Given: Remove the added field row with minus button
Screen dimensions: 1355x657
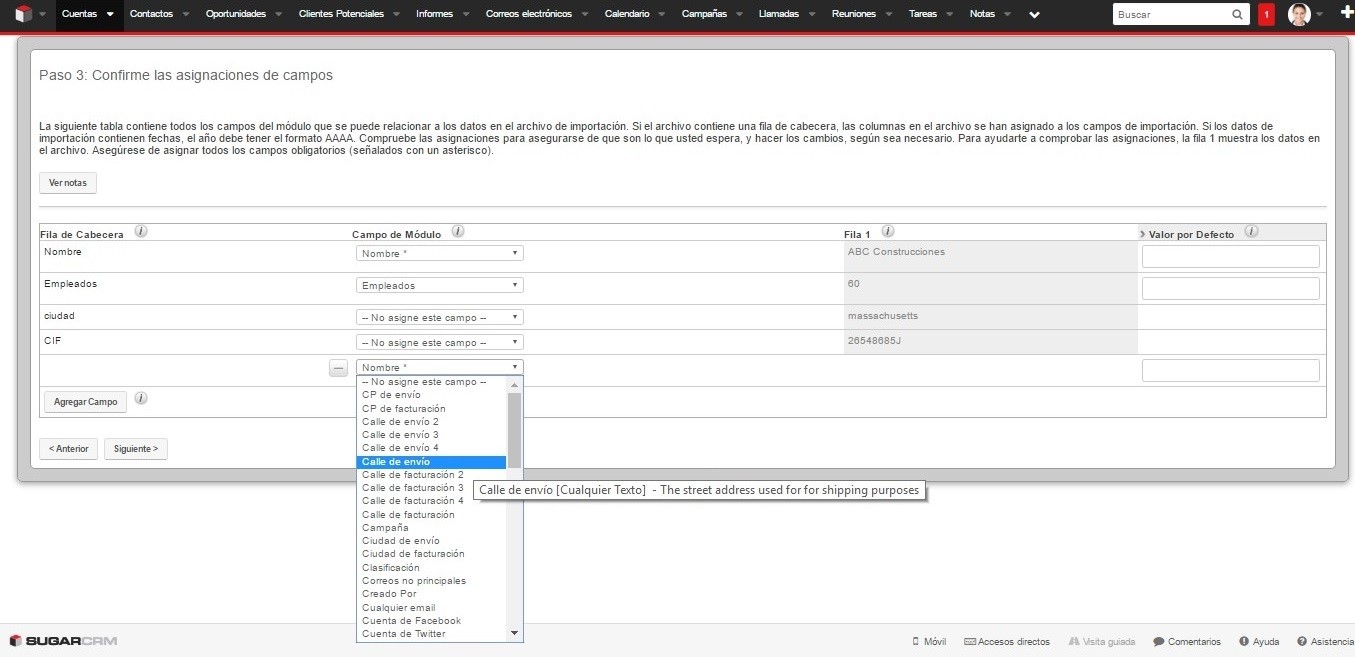Looking at the screenshot, I should click(x=339, y=368).
